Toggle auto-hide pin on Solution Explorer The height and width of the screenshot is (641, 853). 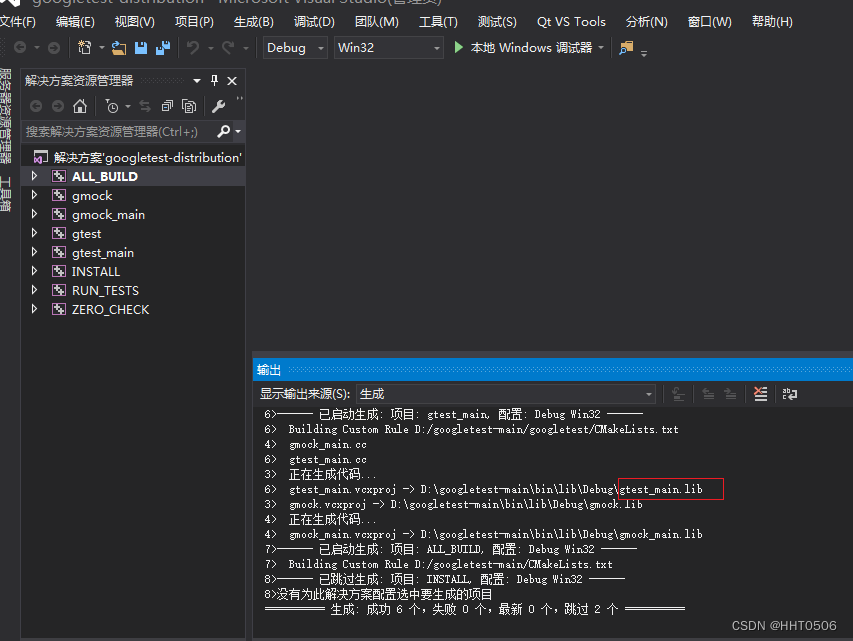pos(214,81)
